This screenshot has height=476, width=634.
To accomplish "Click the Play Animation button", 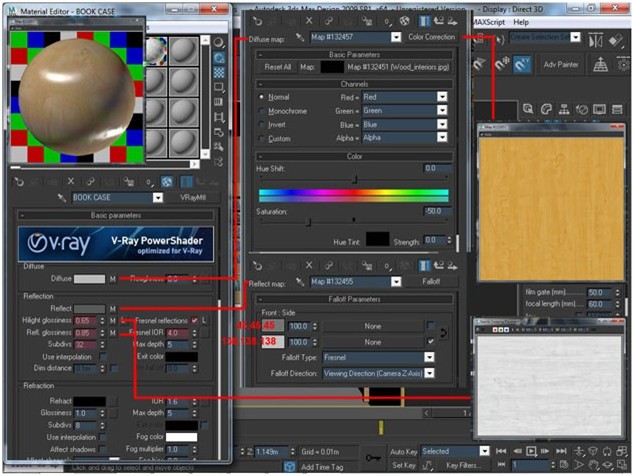I will 531,451.
